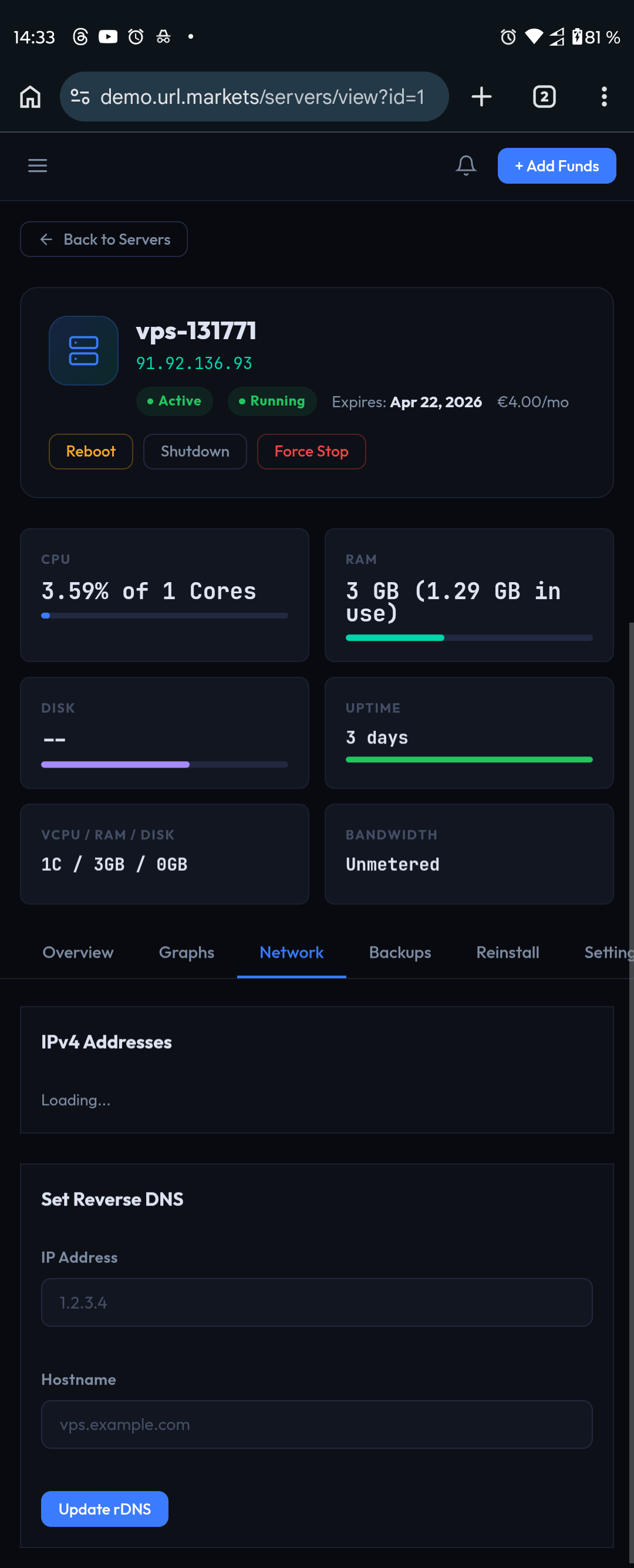
Task: Click the Add Funds button
Action: tap(556, 165)
